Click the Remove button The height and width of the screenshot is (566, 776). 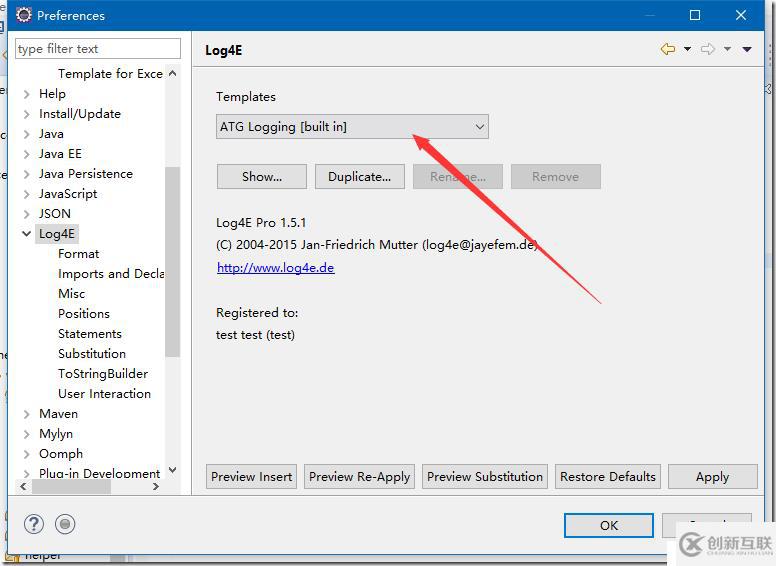pos(556,177)
